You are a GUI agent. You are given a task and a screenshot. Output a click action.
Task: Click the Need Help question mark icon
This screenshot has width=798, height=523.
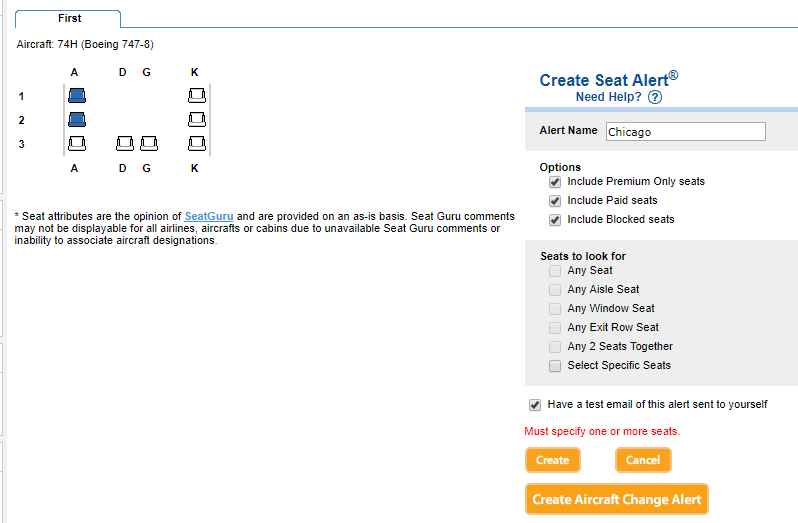coord(655,98)
